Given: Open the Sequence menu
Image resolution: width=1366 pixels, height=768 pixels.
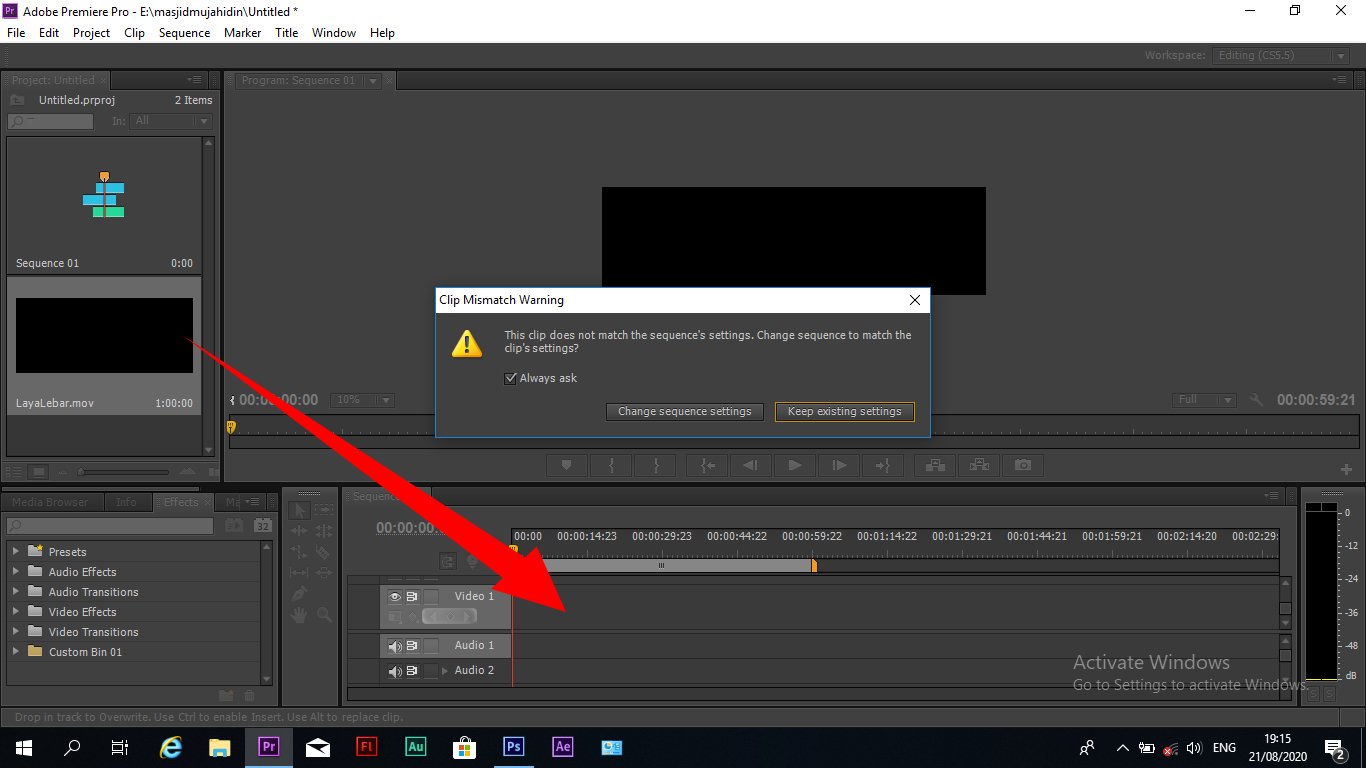Looking at the screenshot, I should point(184,32).
